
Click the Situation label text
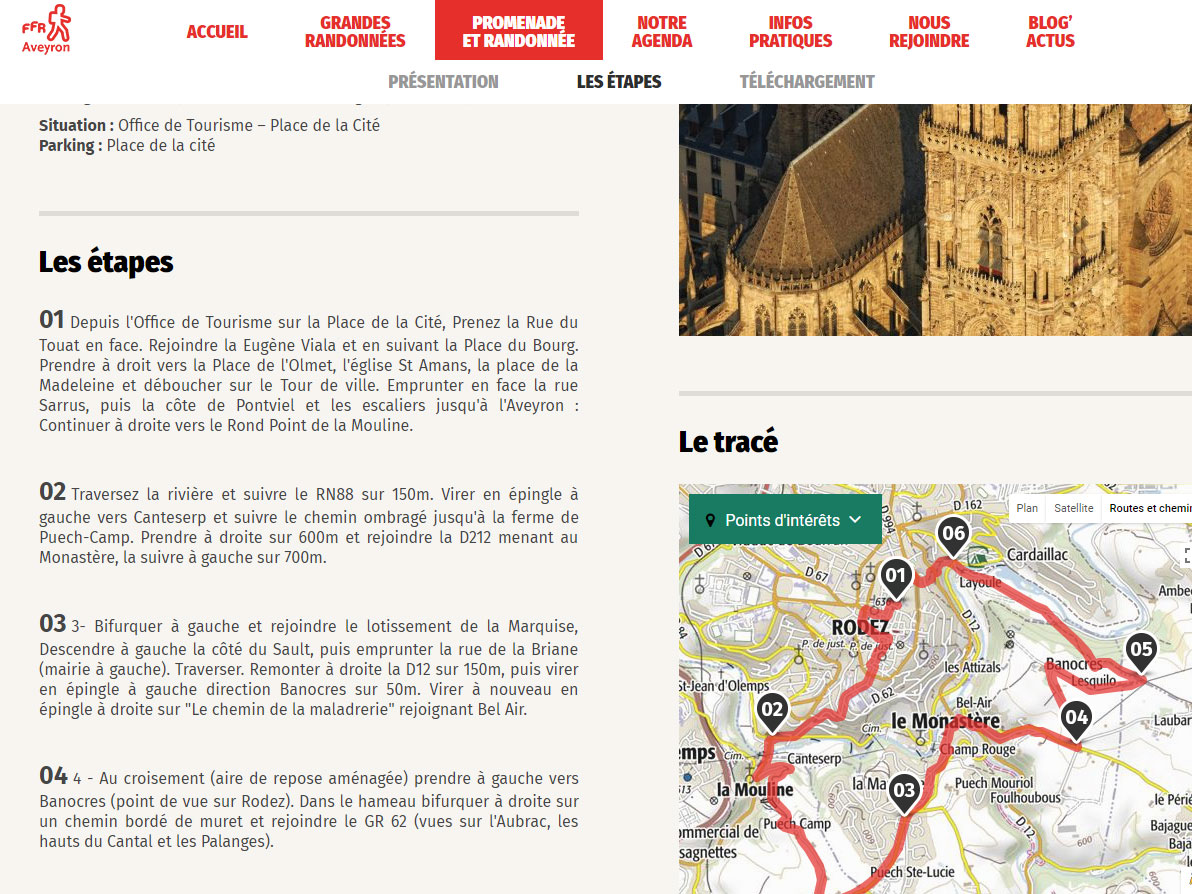pyautogui.click(x=77, y=125)
